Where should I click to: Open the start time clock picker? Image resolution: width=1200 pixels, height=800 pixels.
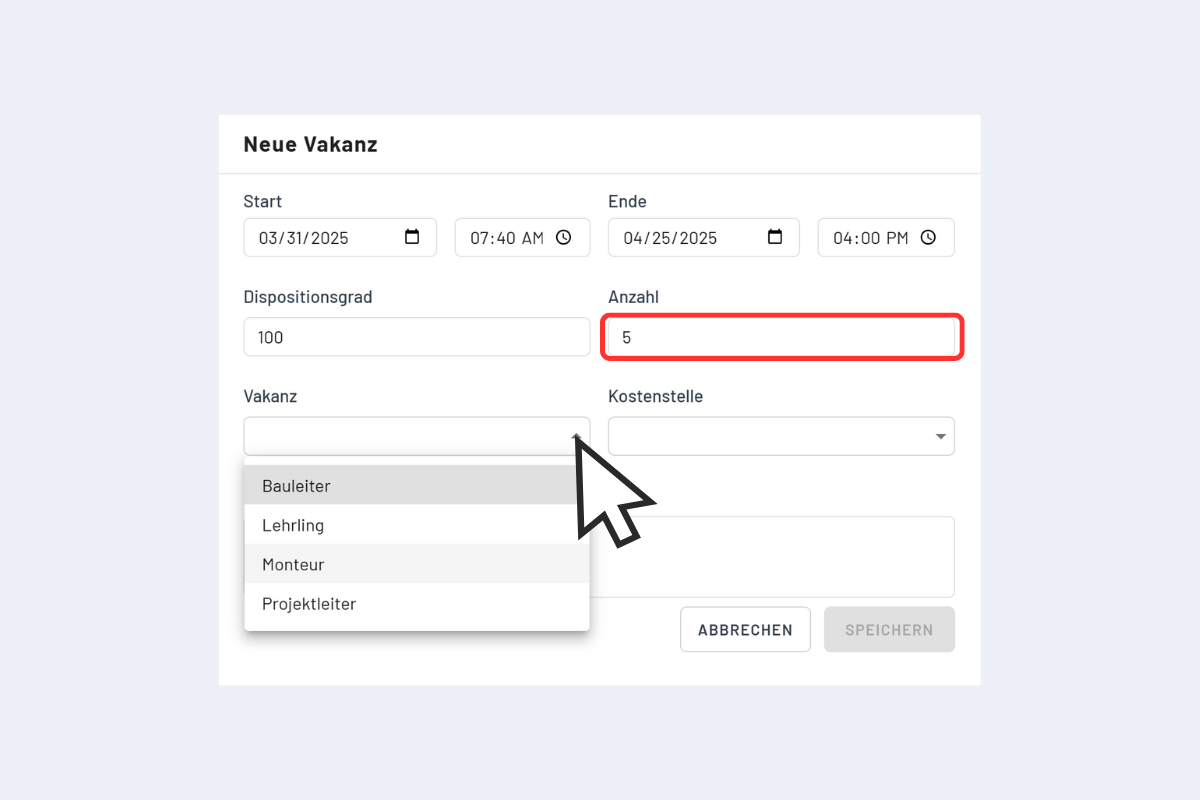pyautogui.click(x=563, y=237)
